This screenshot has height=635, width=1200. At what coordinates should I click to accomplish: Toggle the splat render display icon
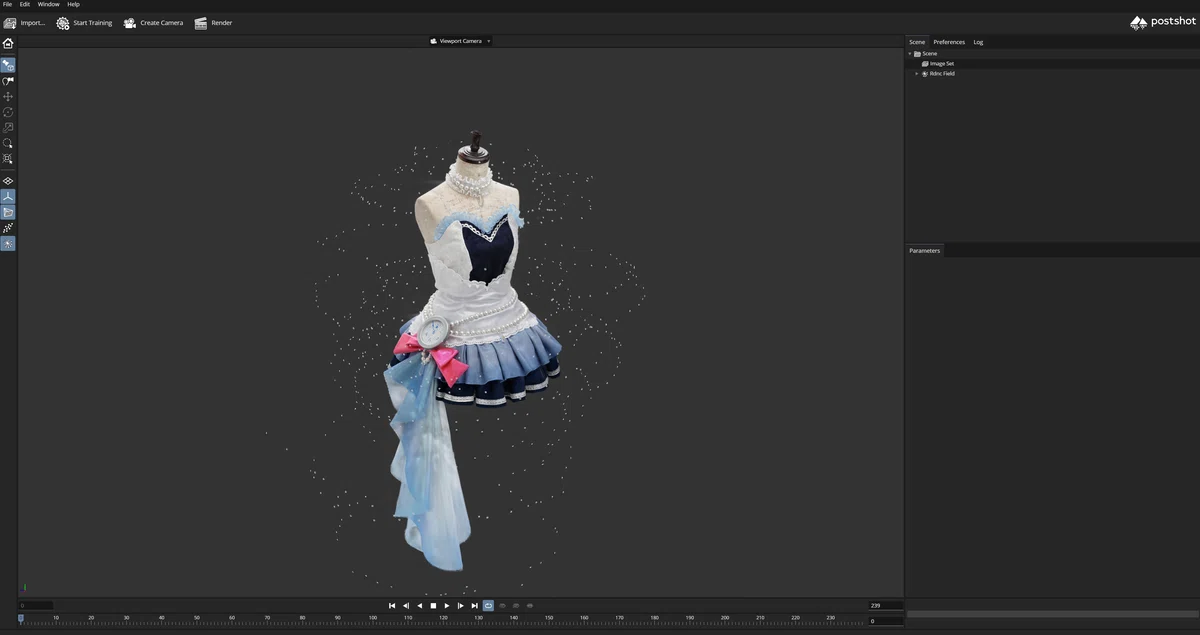click(x=8, y=244)
